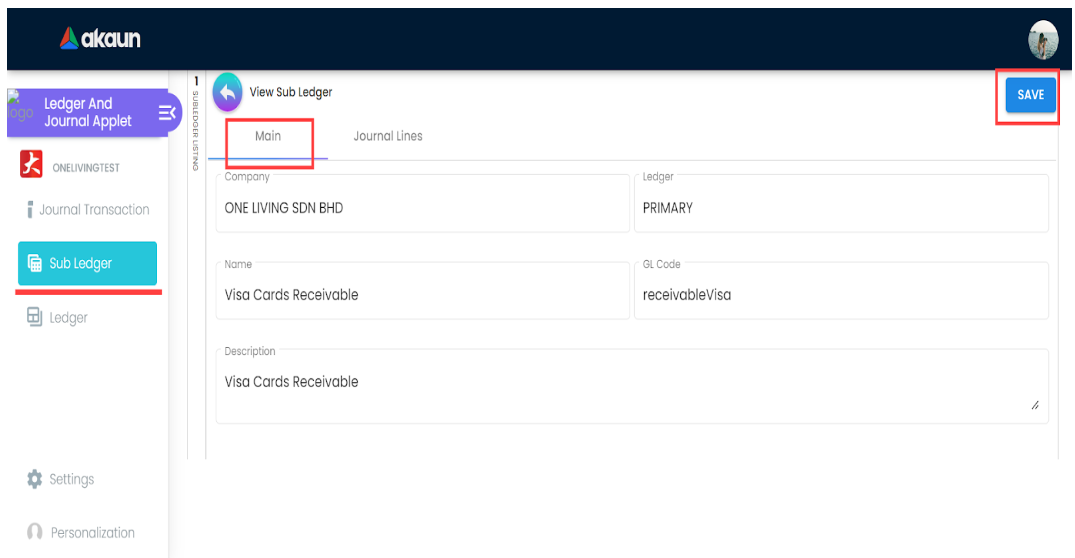Viewport: 1075px width, 558px height.
Task: Click the Journal Transaction icon
Action: click(x=29, y=209)
